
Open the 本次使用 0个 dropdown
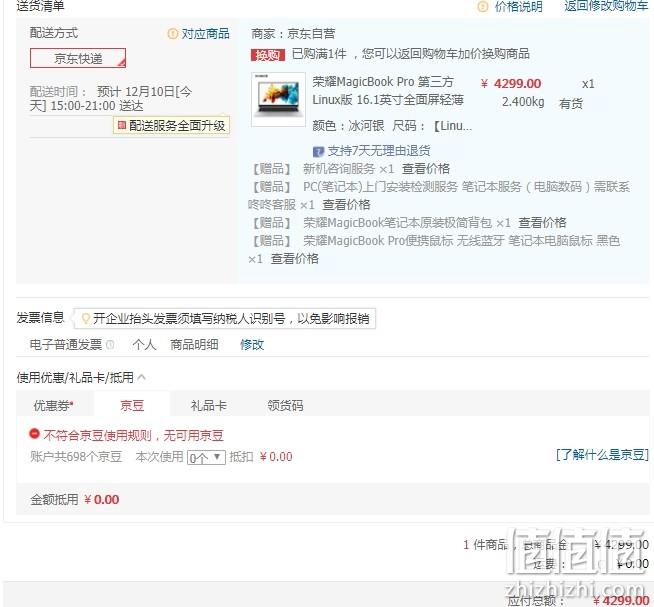pyautogui.click(x=206, y=457)
